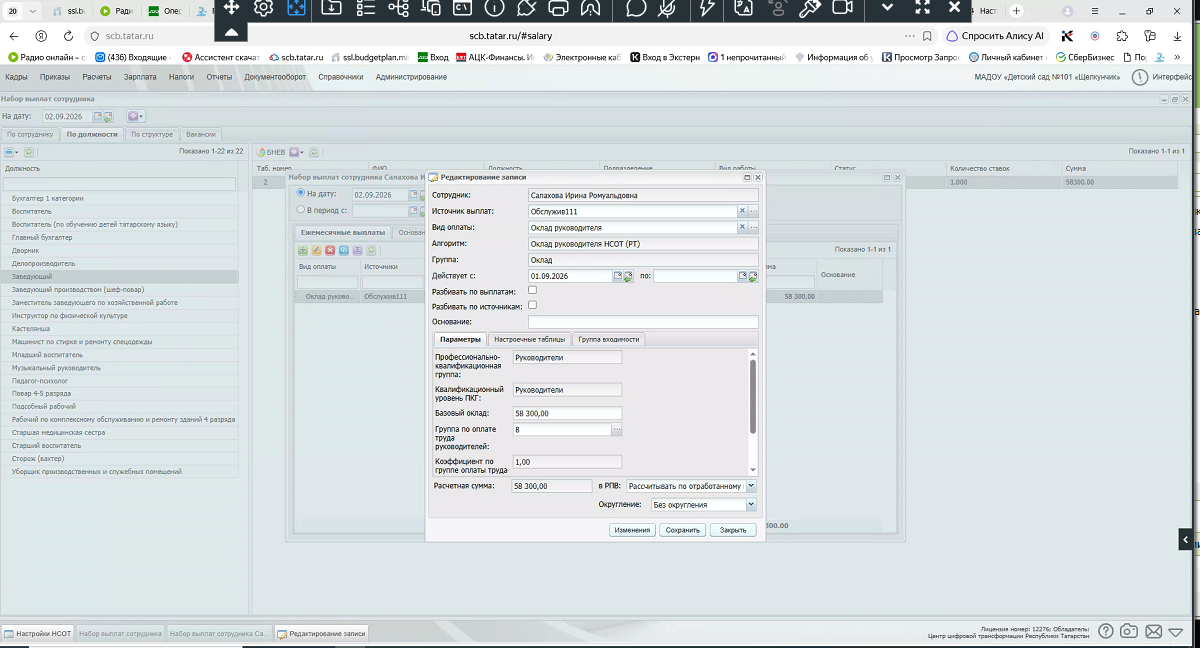The width and height of the screenshot is (1200, 648).
Task: Switch to Настроечные таблицы tab
Action: (529, 339)
